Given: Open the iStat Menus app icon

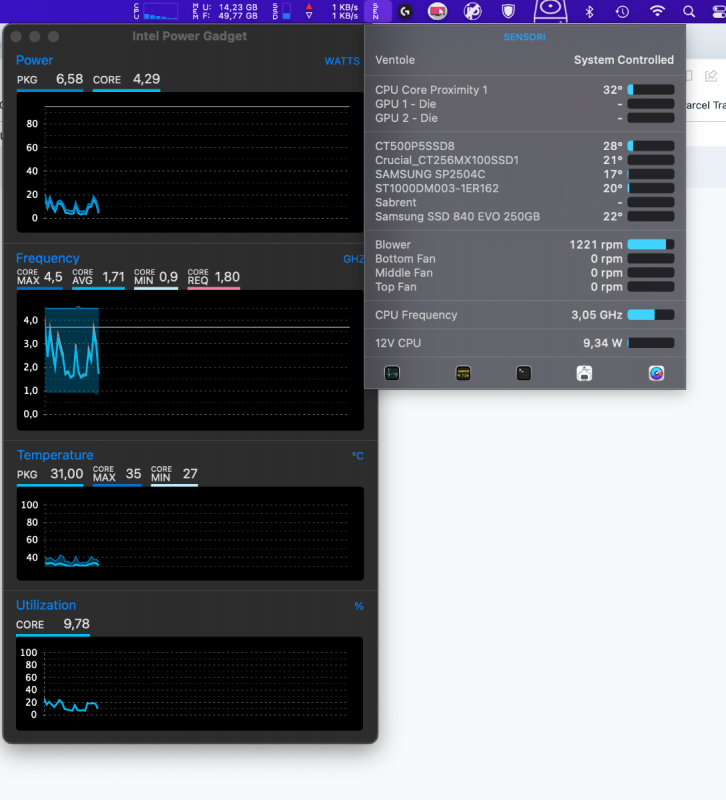Looking at the screenshot, I should point(656,373).
